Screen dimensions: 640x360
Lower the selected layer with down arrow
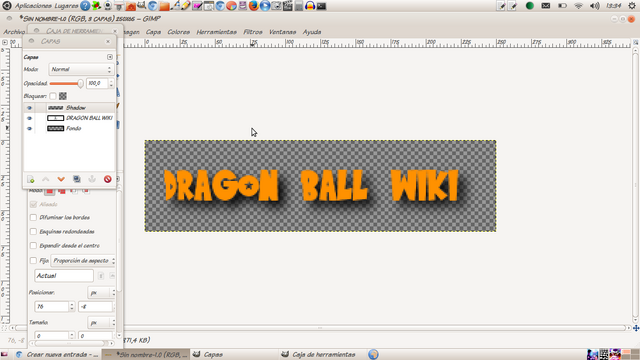tap(61, 179)
